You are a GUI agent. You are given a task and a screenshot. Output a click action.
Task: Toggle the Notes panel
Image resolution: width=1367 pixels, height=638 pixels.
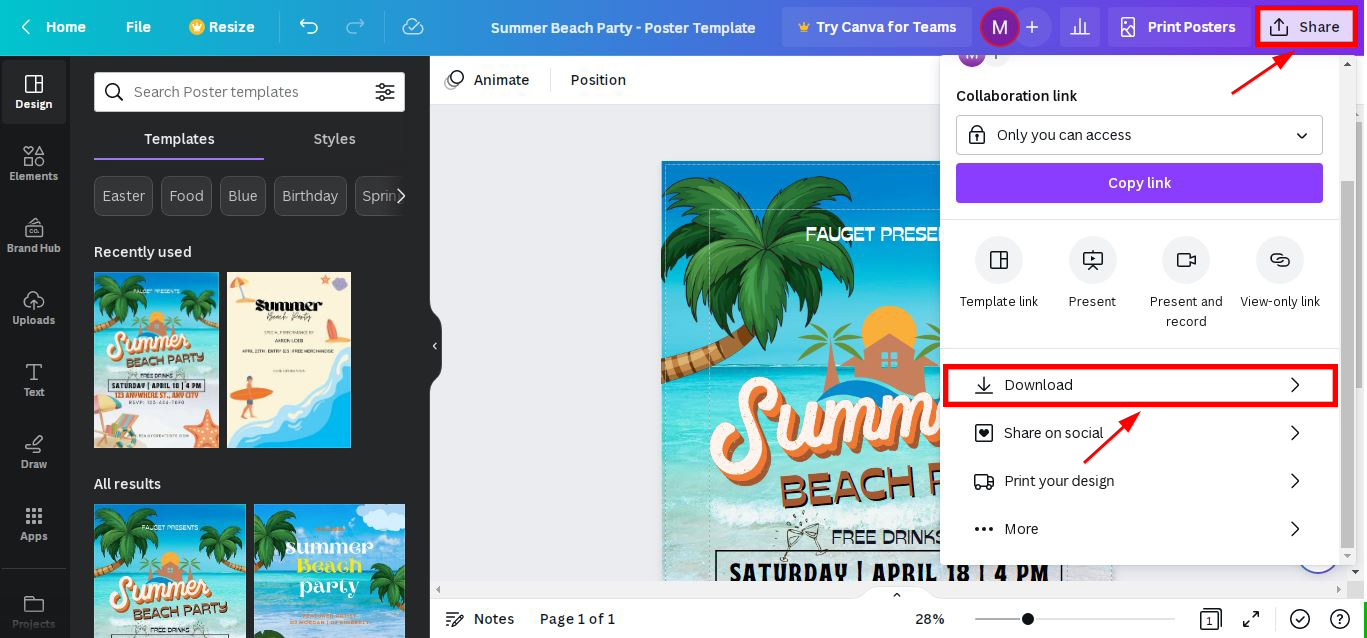point(480,619)
